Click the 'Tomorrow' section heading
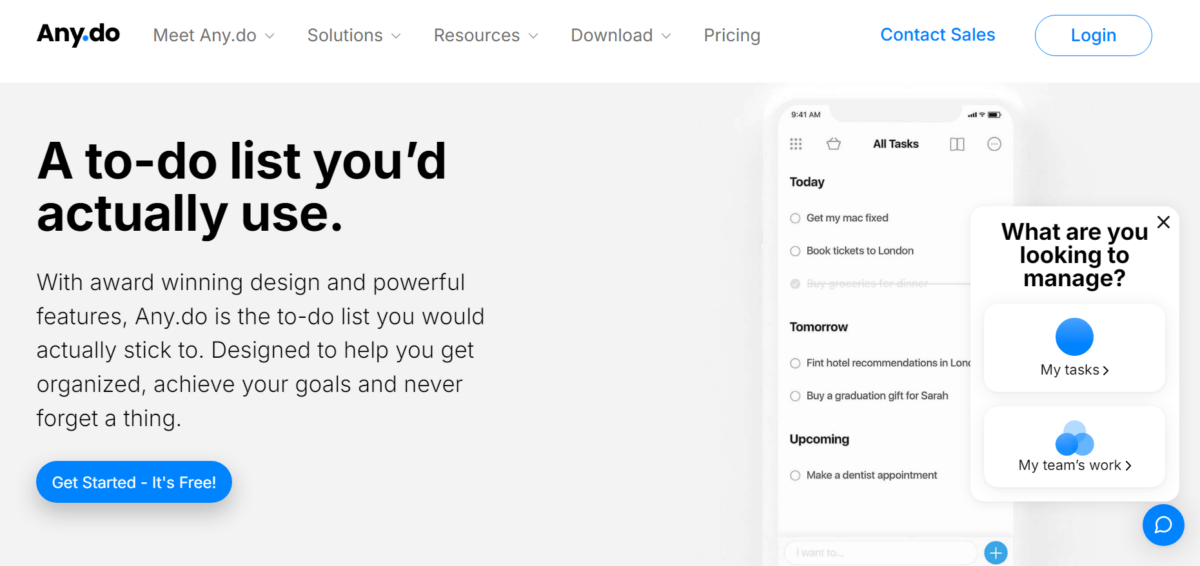This screenshot has width=1200, height=566. [x=819, y=327]
